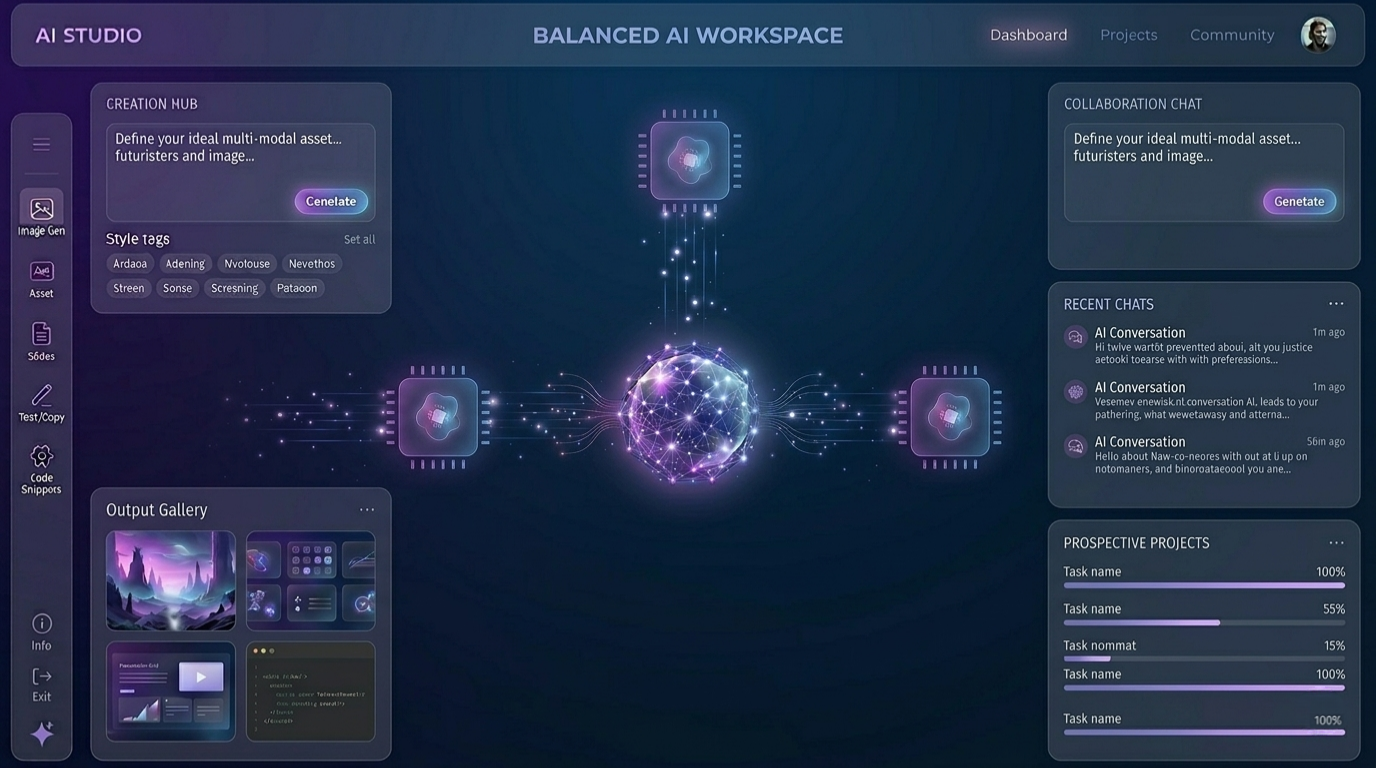The height and width of the screenshot is (768, 1376).
Task: Open conversation starting 'Hi twive wartôt'
Action: (1204, 346)
